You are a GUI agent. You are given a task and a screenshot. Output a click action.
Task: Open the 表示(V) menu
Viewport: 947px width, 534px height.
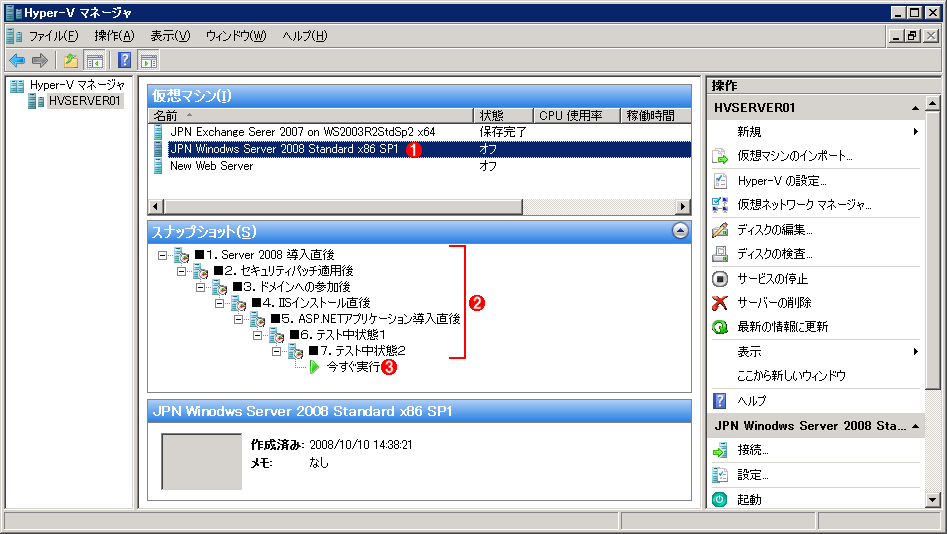(170, 36)
